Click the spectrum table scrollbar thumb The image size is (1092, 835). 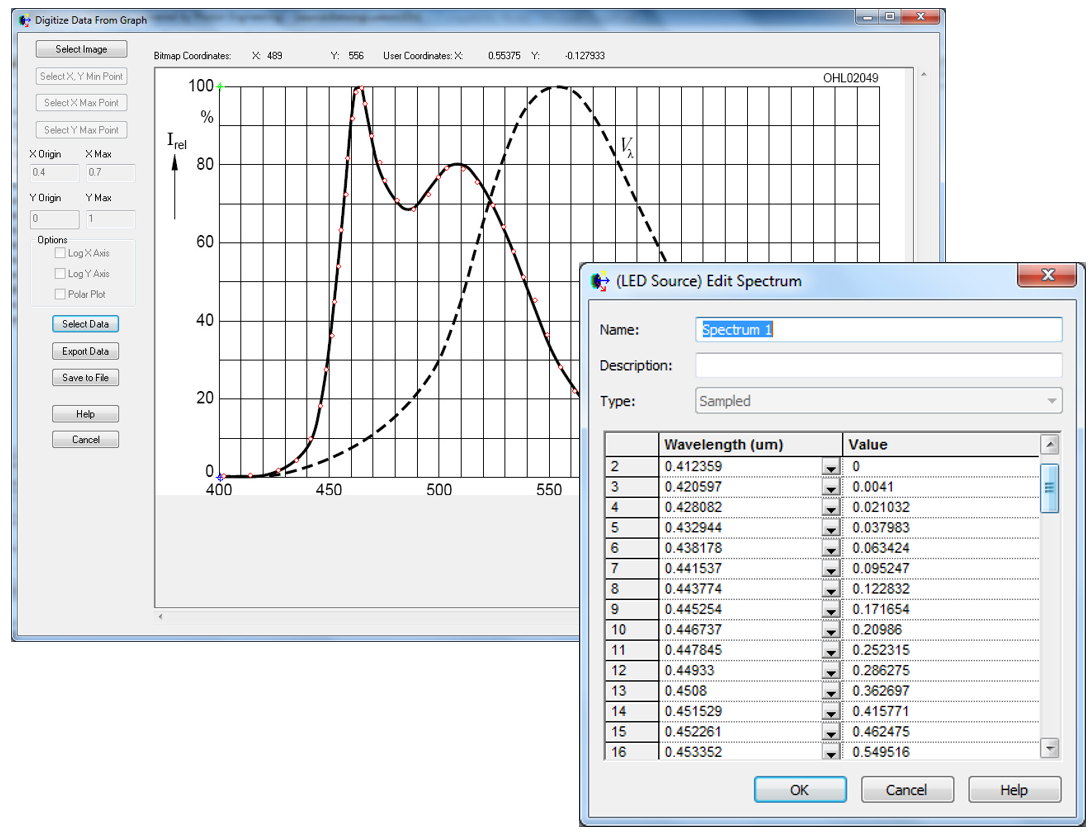[x=1050, y=488]
